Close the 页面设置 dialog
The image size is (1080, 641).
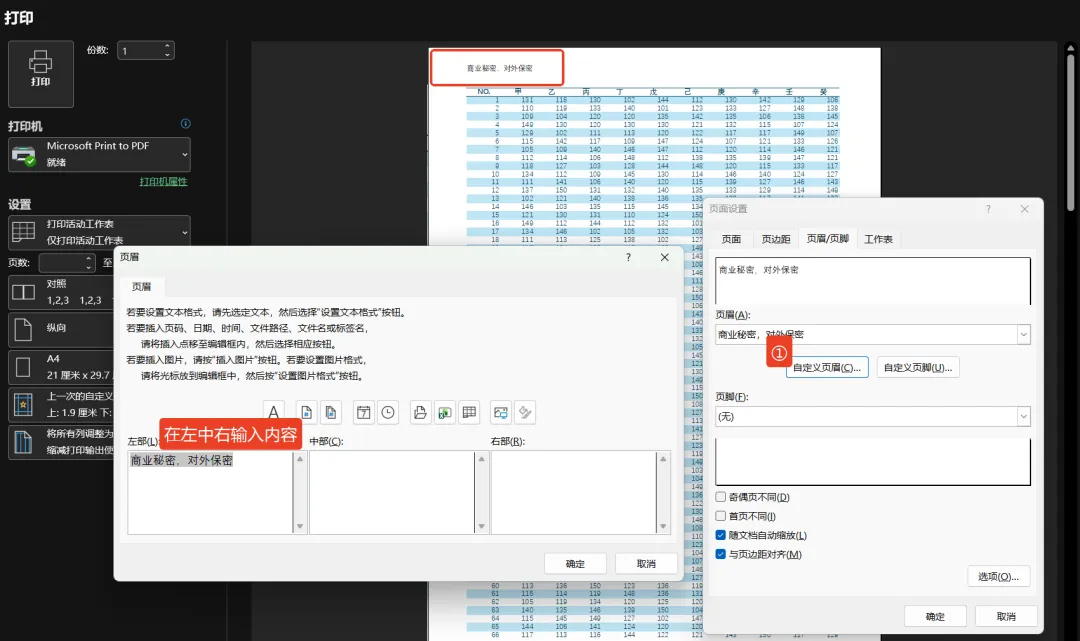tap(1025, 209)
